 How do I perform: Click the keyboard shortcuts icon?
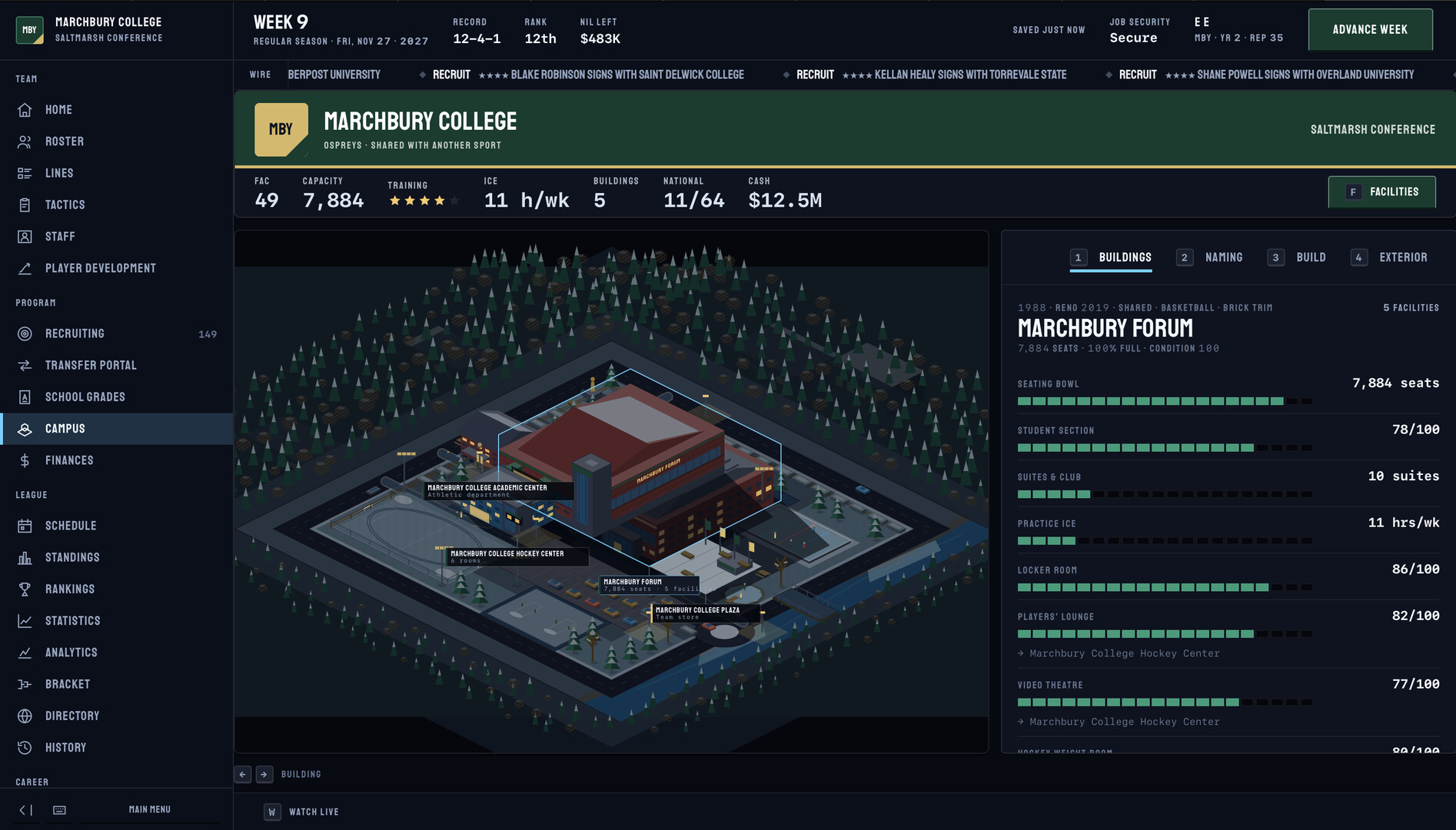59,810
